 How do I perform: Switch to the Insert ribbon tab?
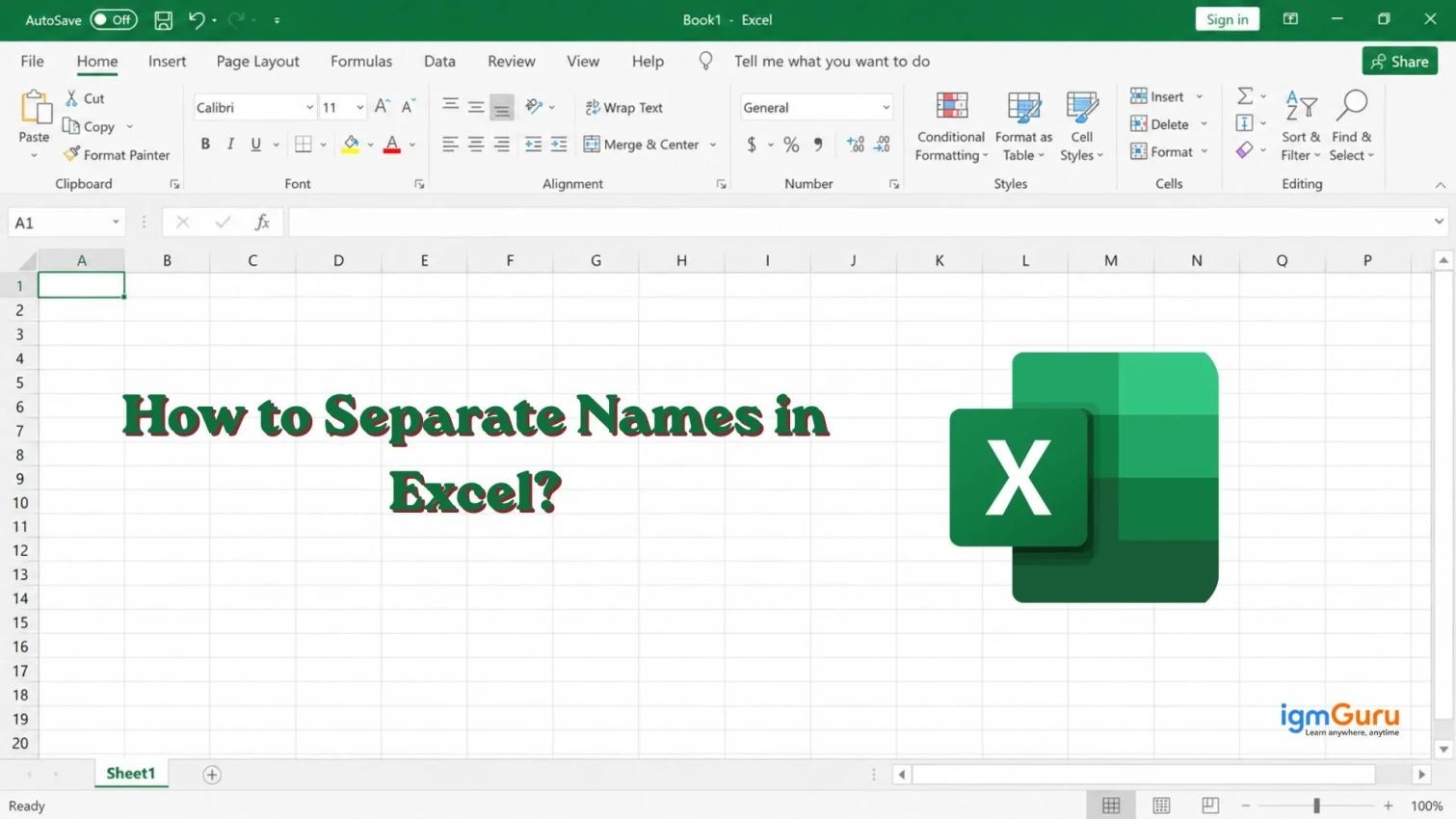(167, 61)
